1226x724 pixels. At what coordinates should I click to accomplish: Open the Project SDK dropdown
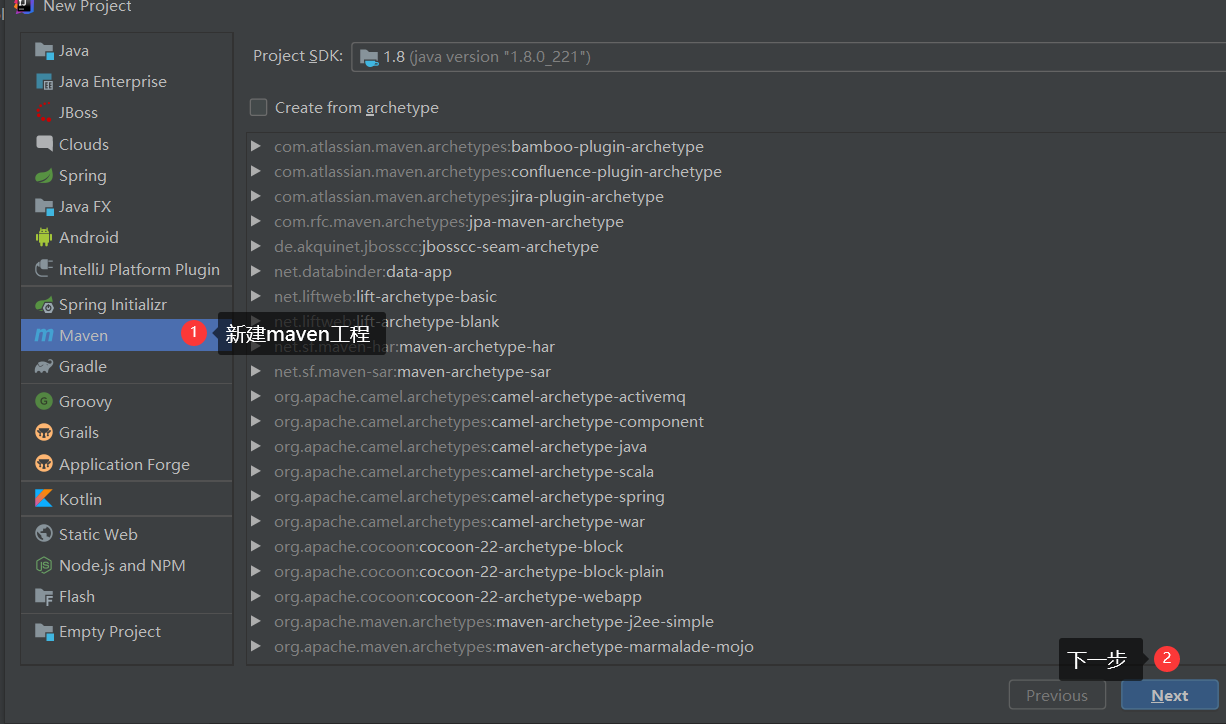(x=788, y=57)
